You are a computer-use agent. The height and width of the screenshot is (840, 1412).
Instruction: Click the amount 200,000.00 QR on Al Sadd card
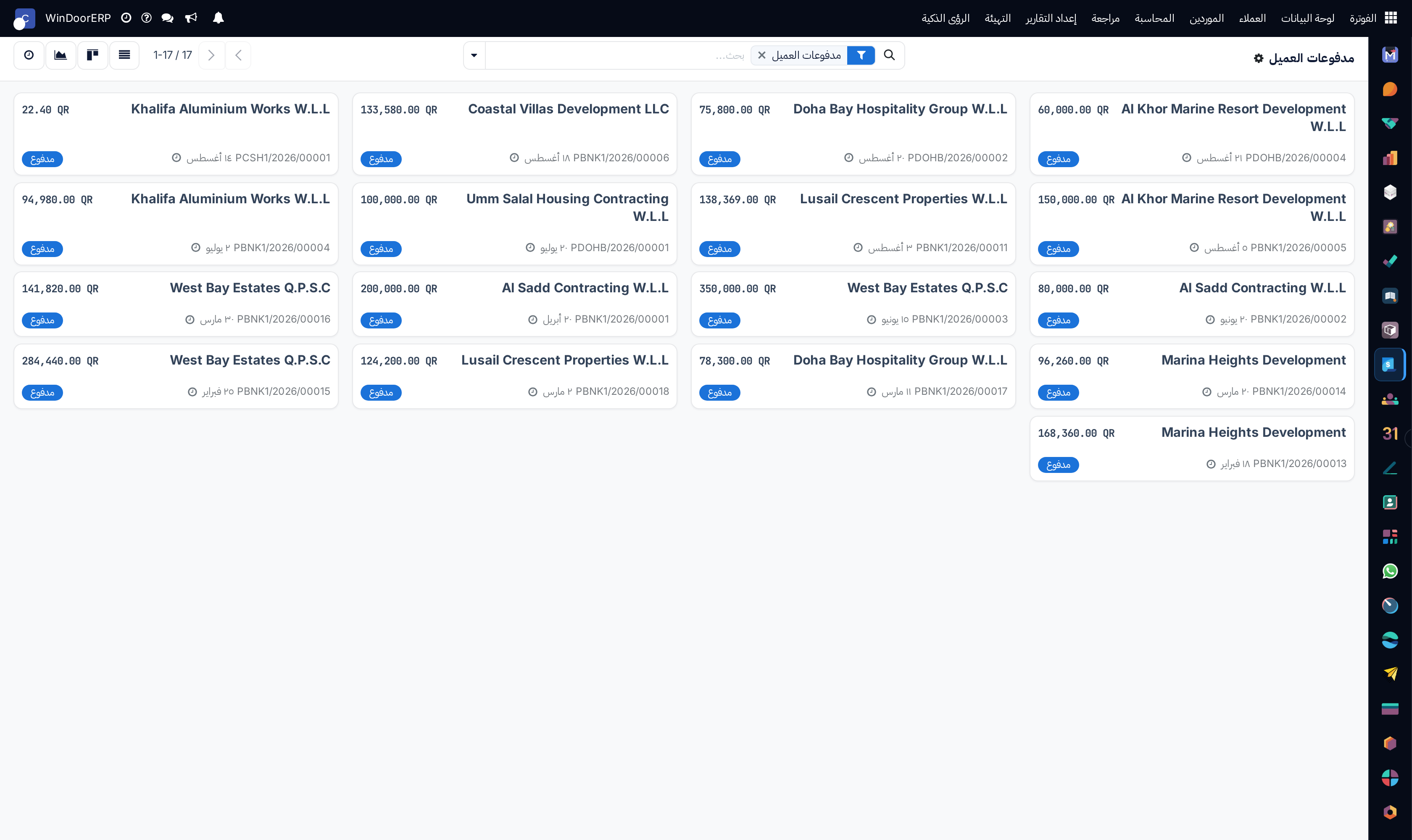(x=399, y=289)
